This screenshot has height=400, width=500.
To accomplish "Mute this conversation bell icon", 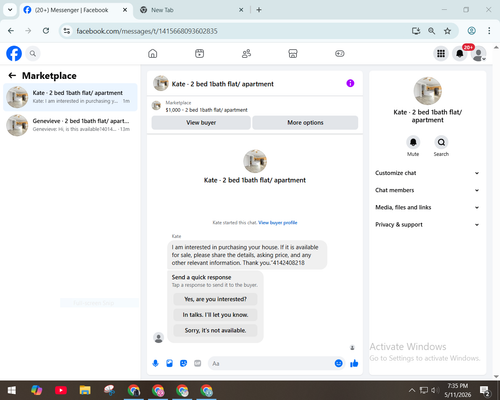I will coord(413,142).
